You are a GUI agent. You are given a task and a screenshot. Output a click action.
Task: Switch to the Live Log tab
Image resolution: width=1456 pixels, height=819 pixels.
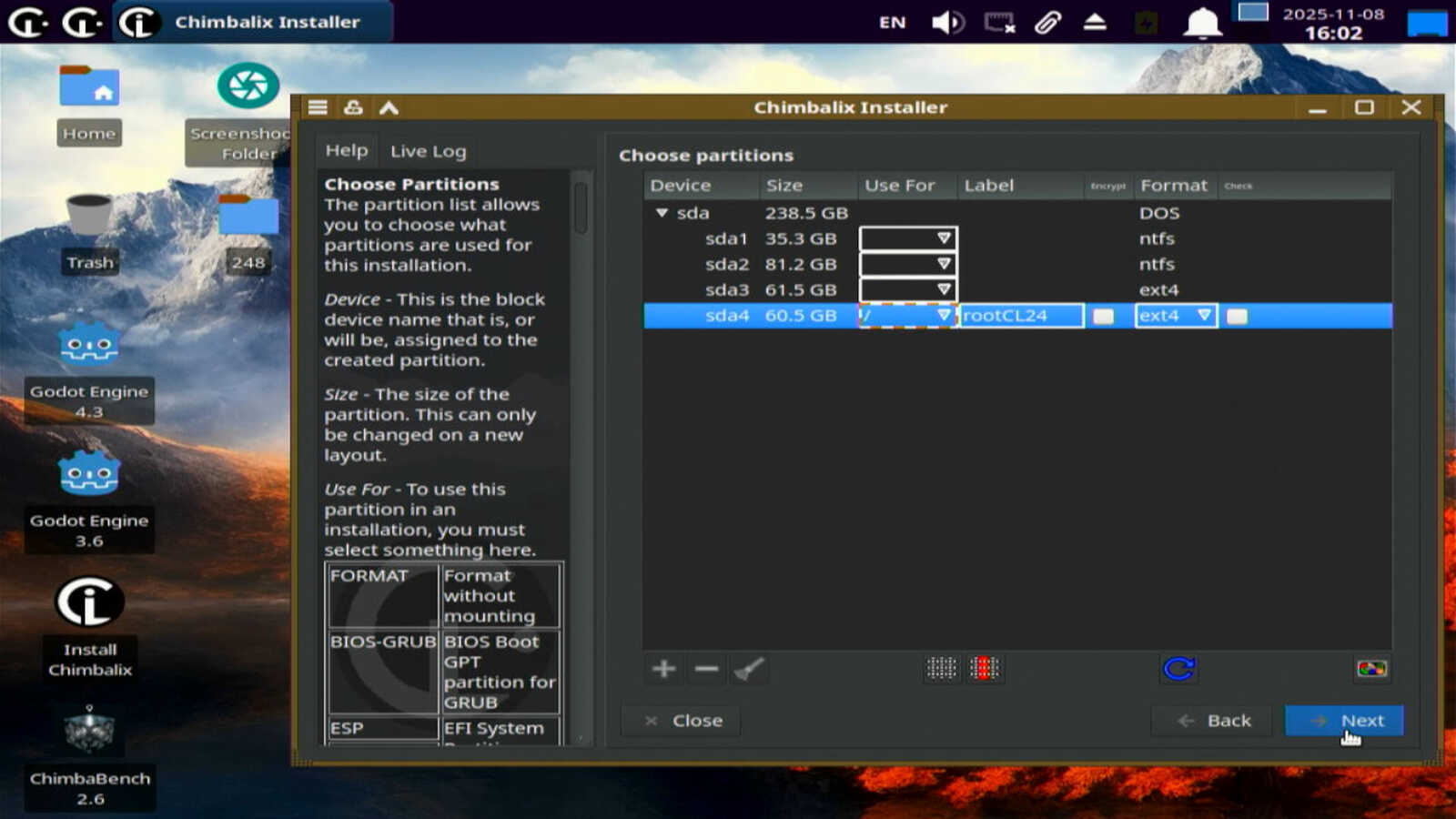429,151
